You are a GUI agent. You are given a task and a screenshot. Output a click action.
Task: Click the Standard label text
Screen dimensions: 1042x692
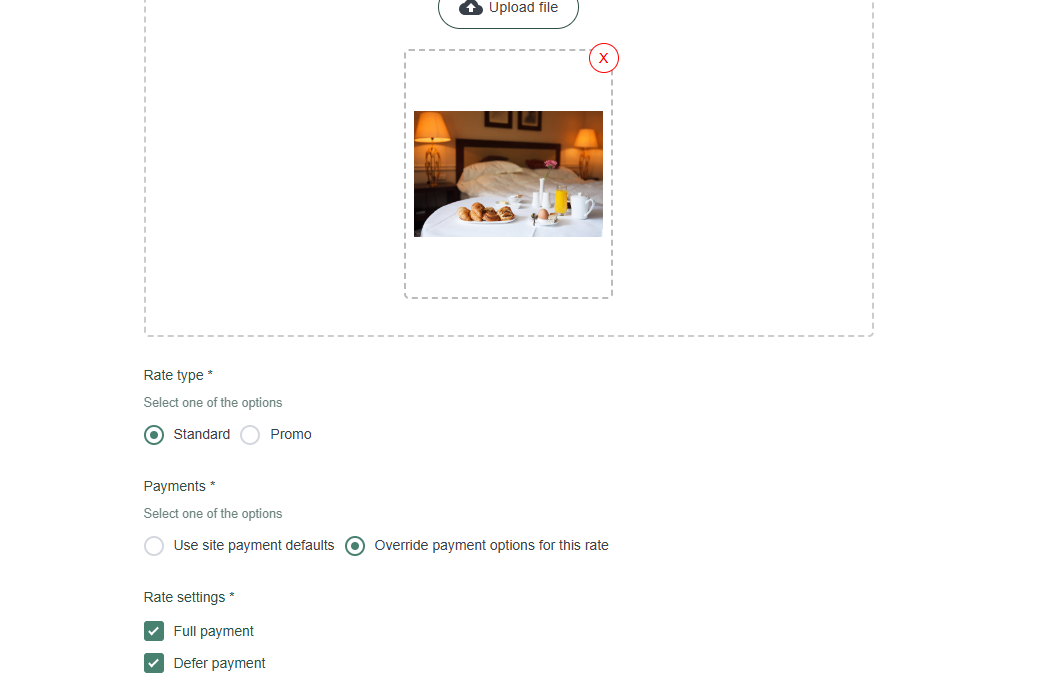(x=201, y=434)
